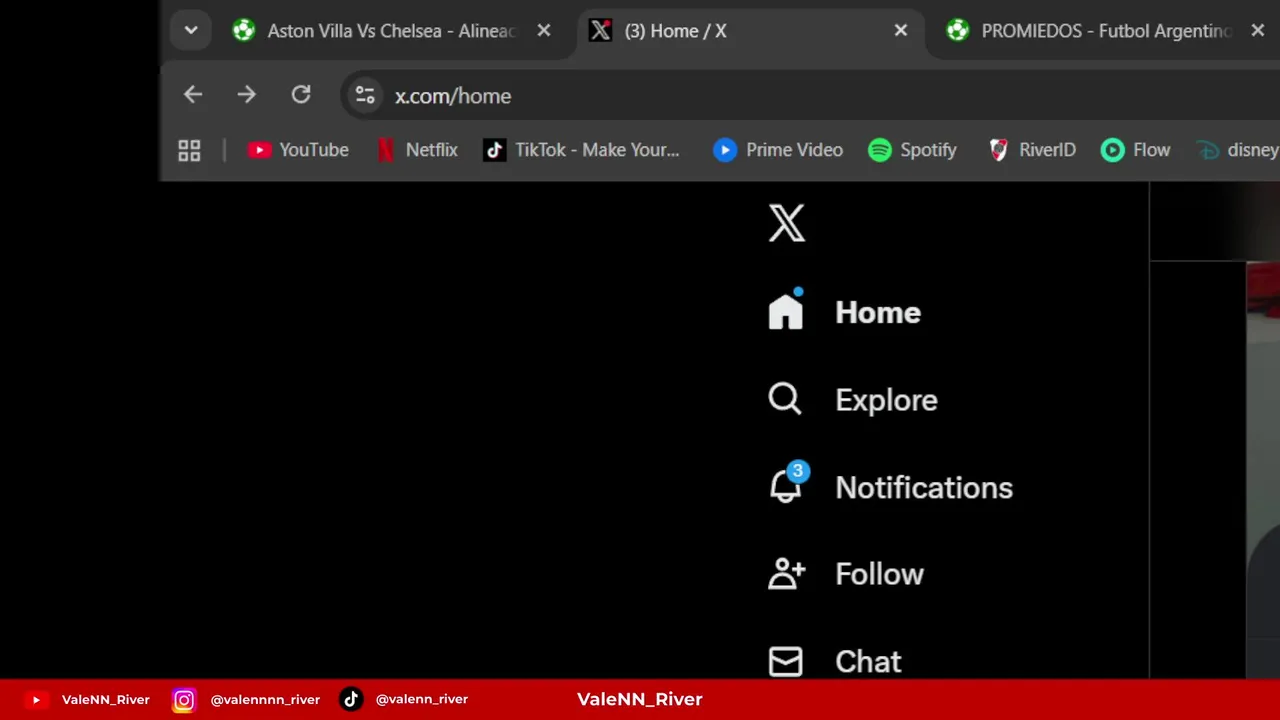The width and height of the screenshot is (1280, 720).
Task: Reload the current page
Action: click(301, 95)
